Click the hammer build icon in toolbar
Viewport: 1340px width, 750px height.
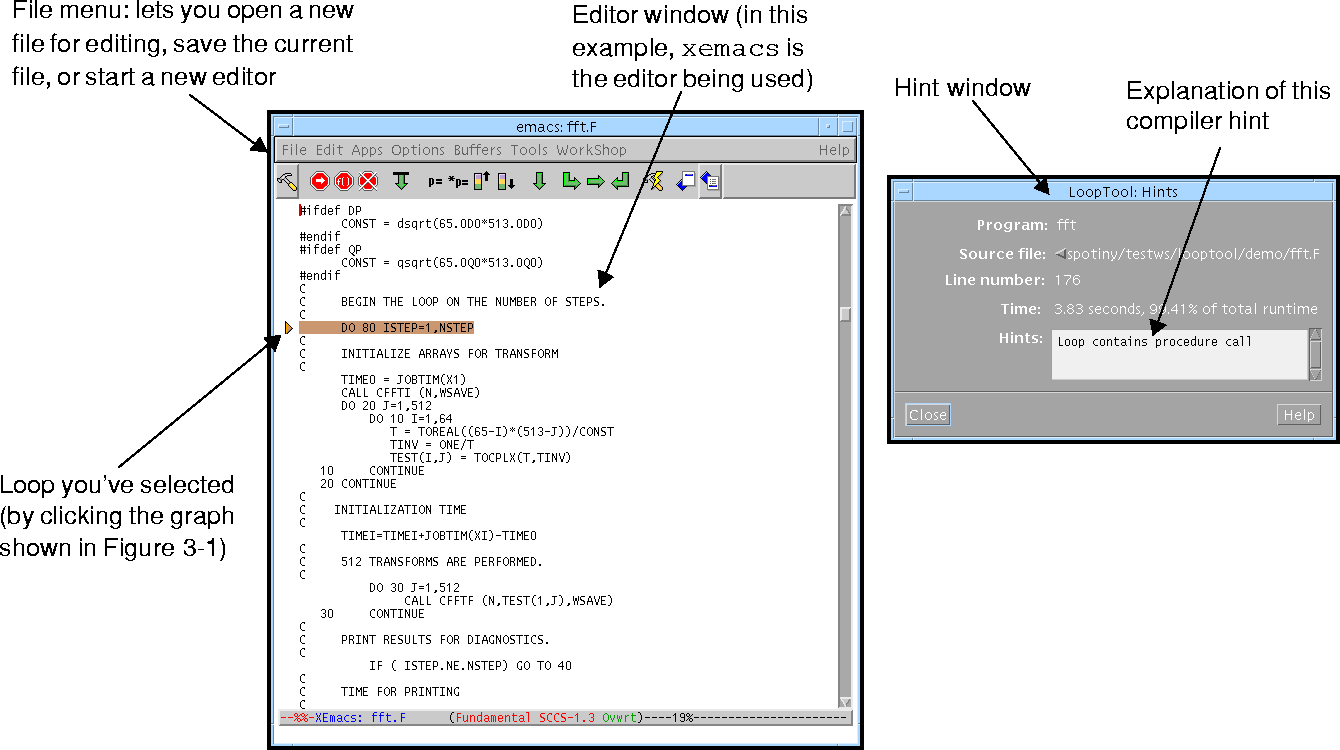286,181
